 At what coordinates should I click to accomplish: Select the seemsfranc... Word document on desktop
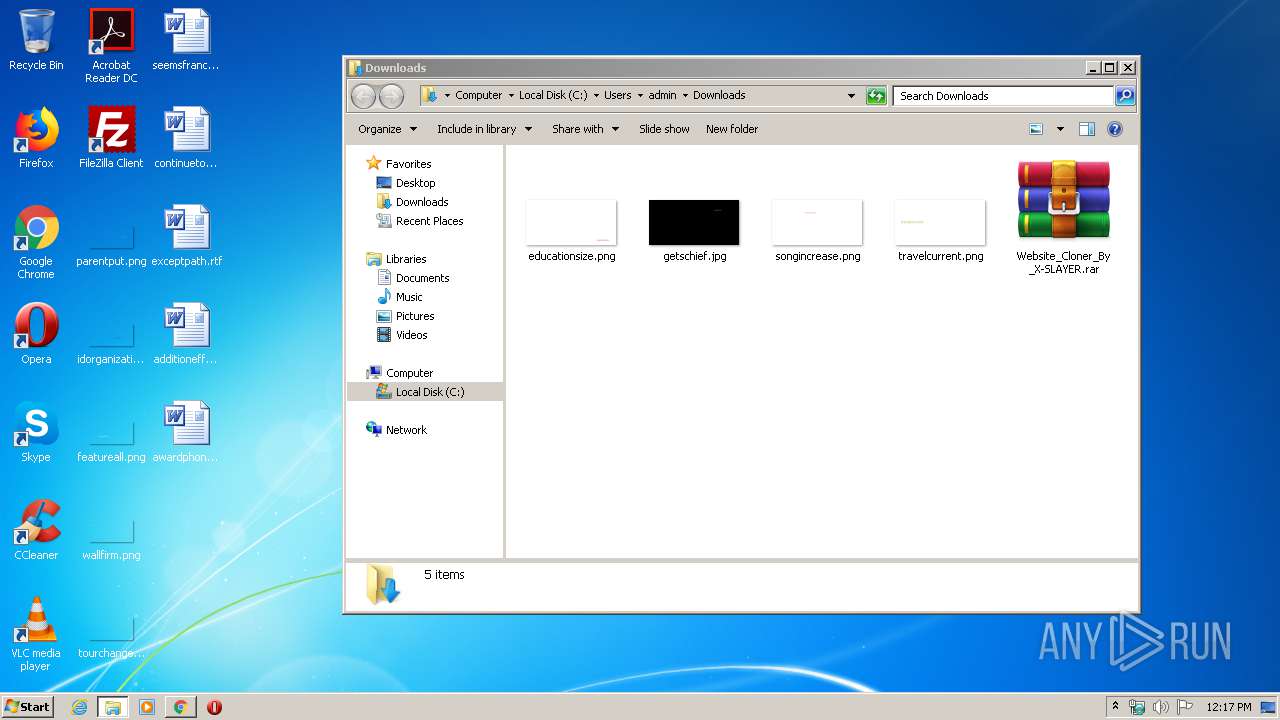[x=187, y=40]
